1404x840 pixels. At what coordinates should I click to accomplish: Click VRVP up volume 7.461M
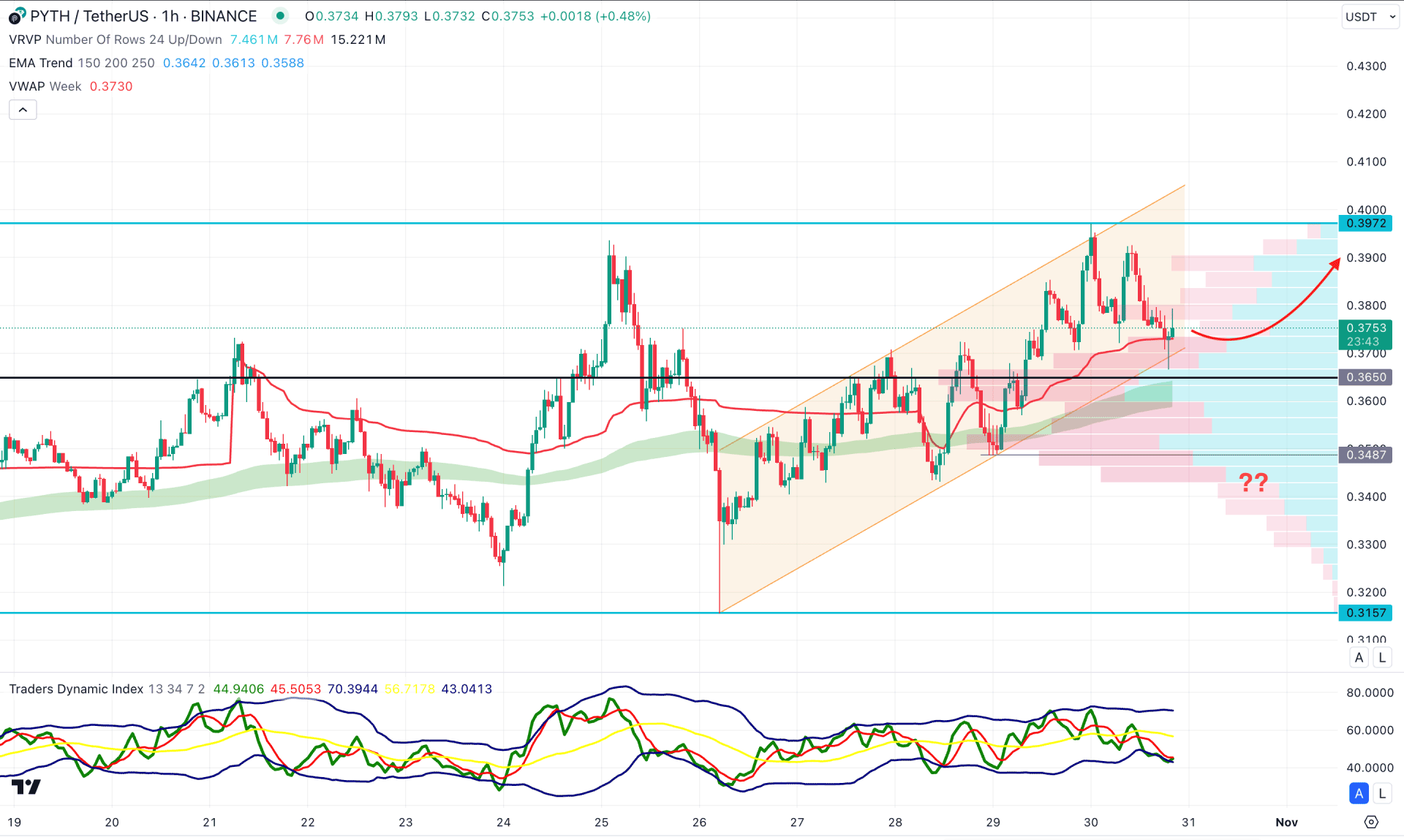[254, 39]
